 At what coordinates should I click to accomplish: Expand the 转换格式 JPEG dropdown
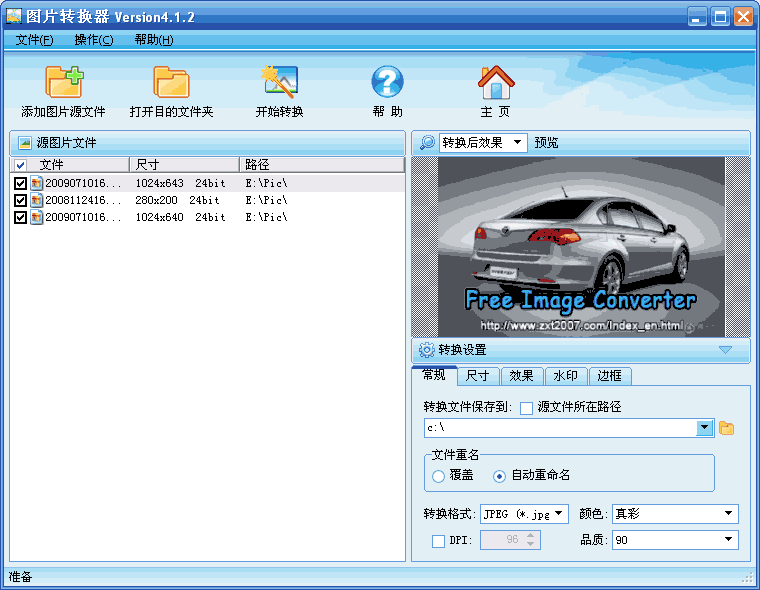point(558,514)
